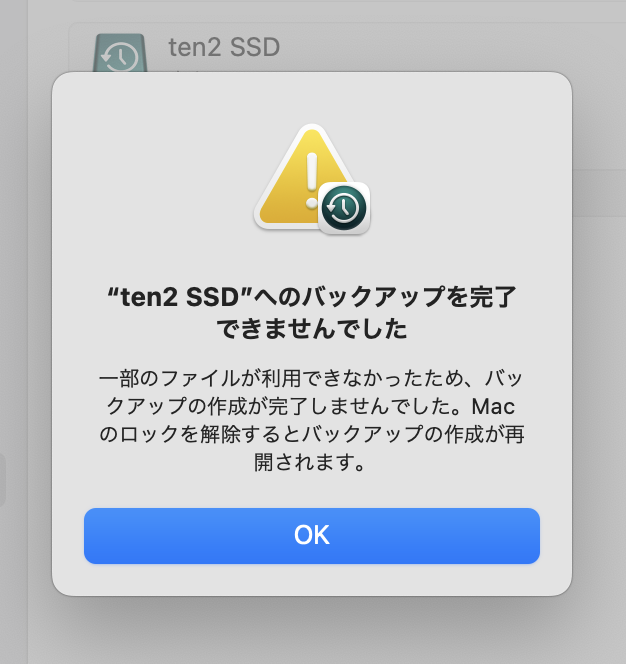
Task: Click the ten2 SSD disk name label
Action: 224,47
